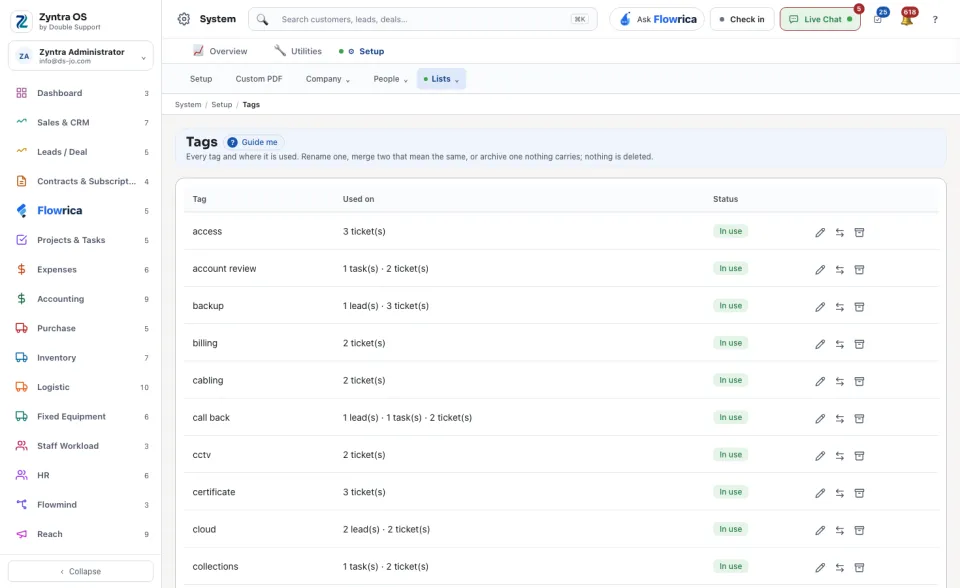Viewport: 960px width, 588px height.
Task: Edit the 'cctv' tag name
Action: coord(820,456)
